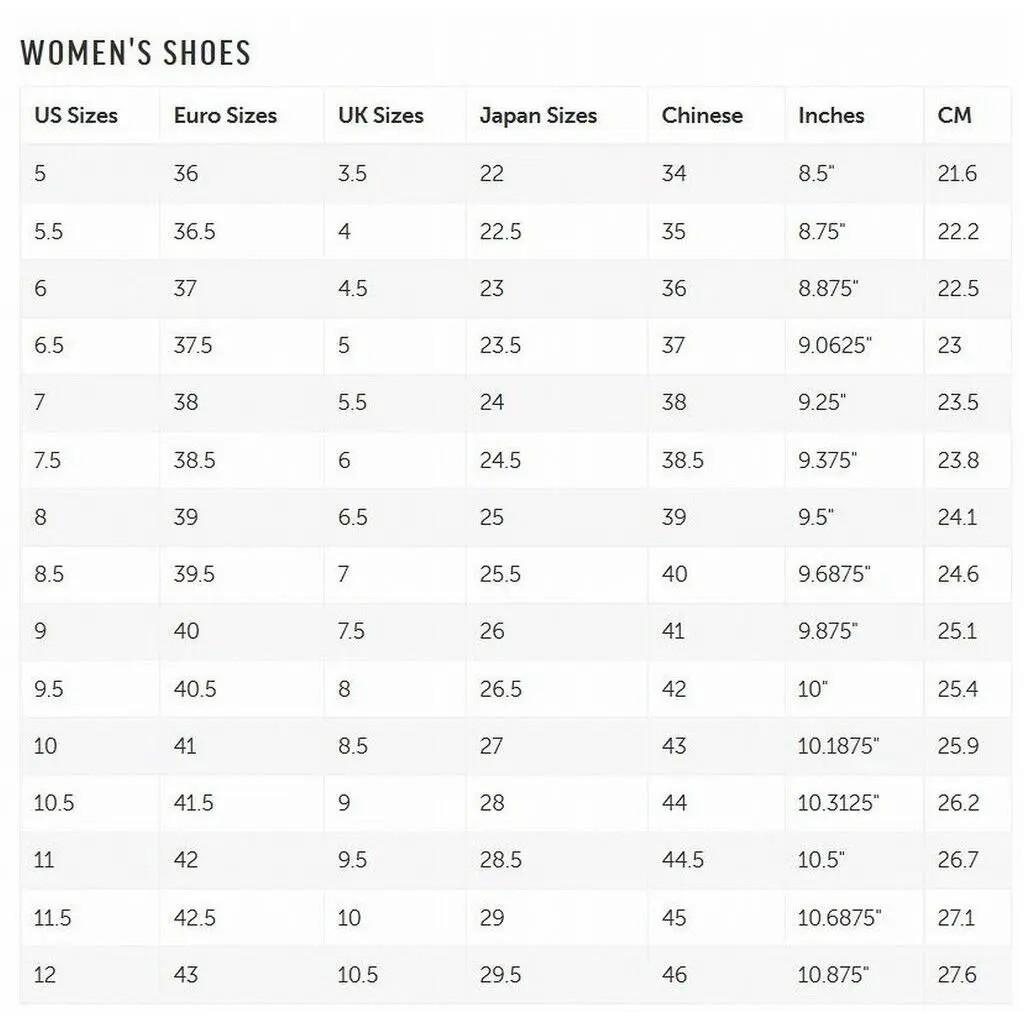Click the Chinese column header
The image size is (1024, 1024).
click(x=702, y=116)
